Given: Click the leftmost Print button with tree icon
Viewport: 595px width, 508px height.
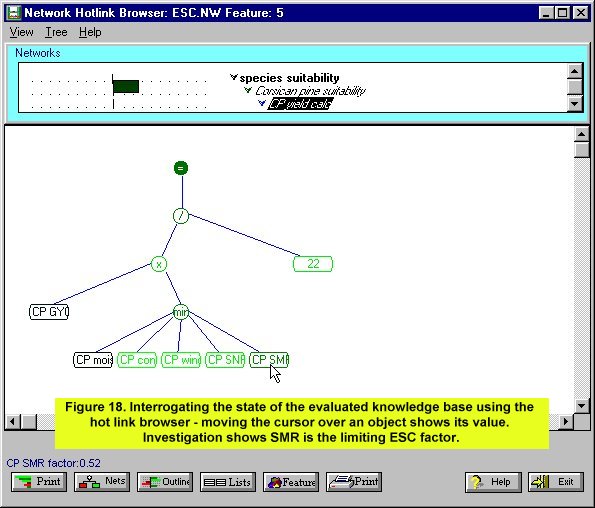Looking at the screenshot, I should (39, 482).
